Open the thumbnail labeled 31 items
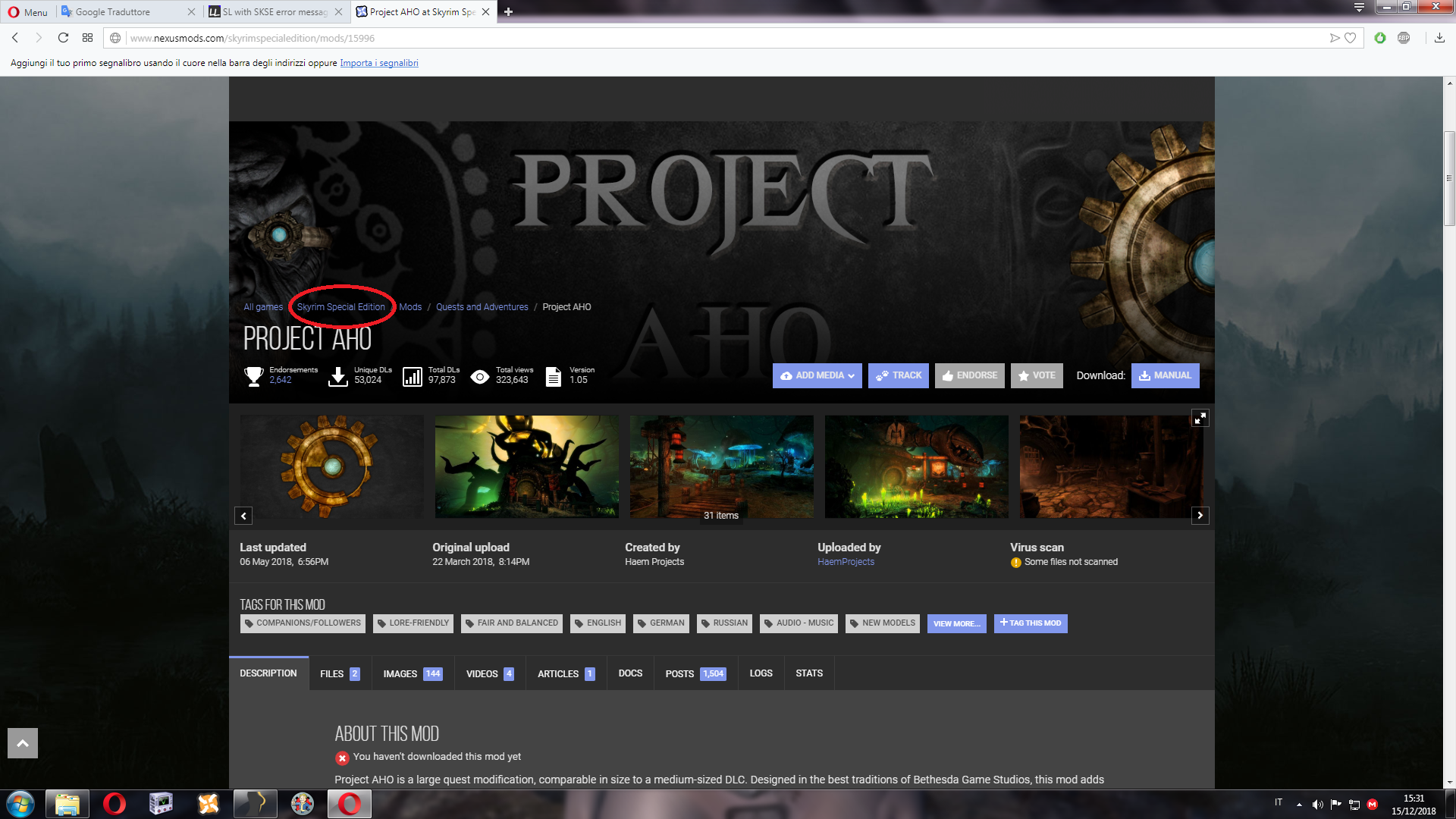Viewport: 1456px width, 819px height. pyautogui.click(x=722, y=466)
